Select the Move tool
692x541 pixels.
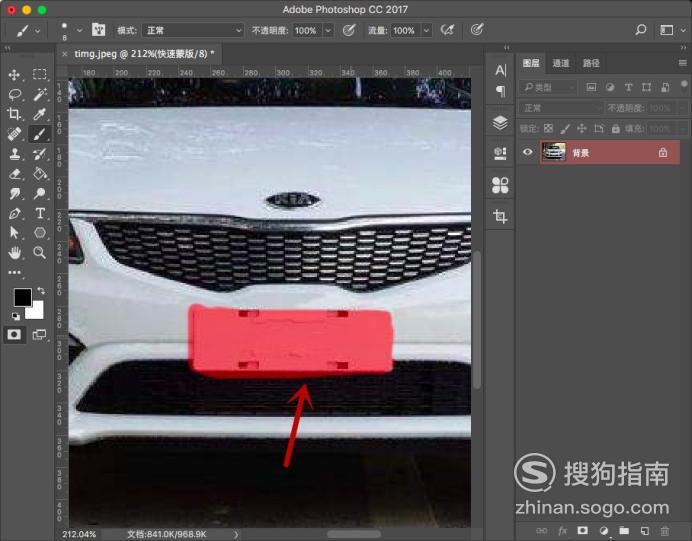point(14,75)
